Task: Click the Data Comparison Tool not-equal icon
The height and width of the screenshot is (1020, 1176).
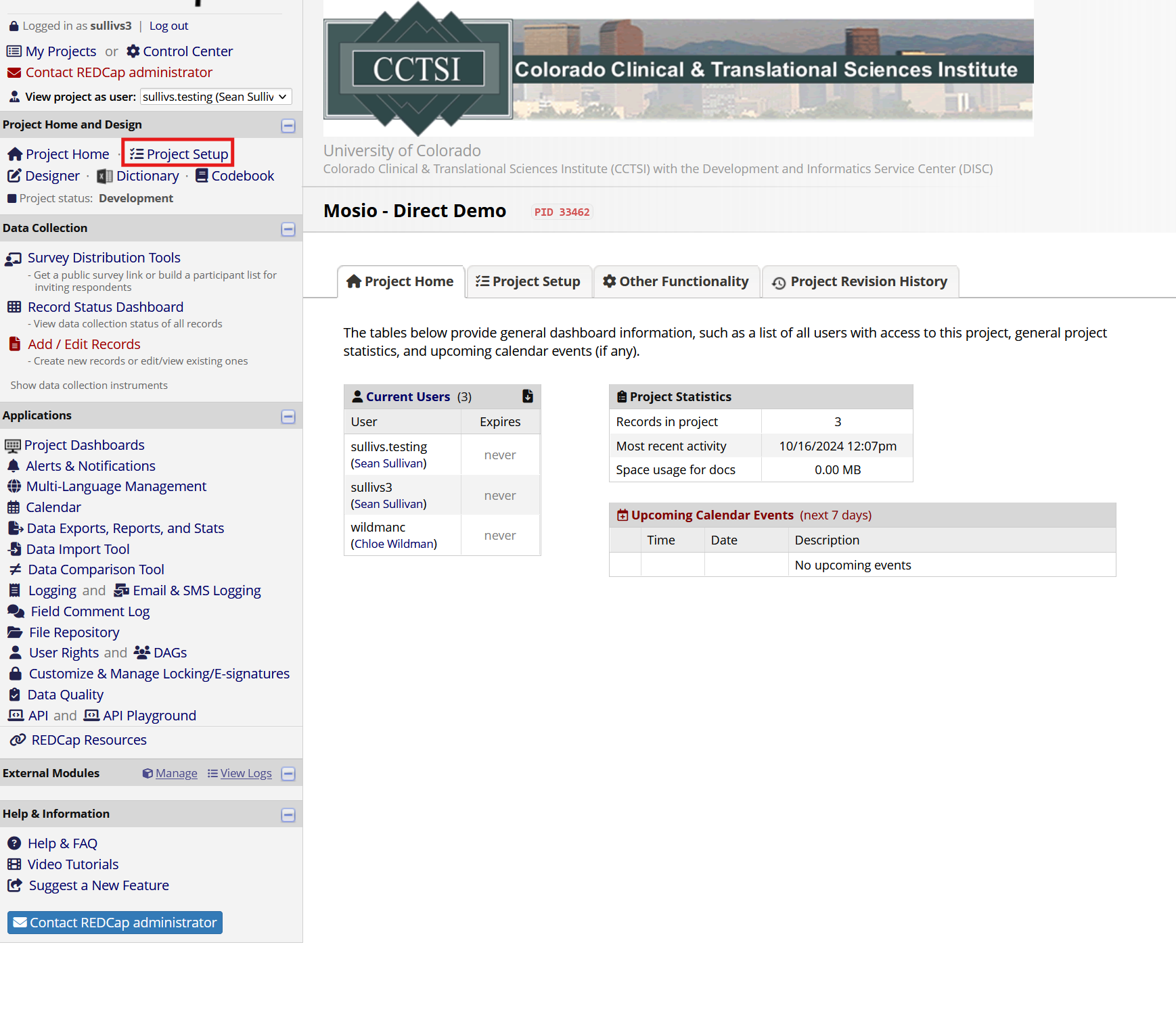Action: click(15, 570)
